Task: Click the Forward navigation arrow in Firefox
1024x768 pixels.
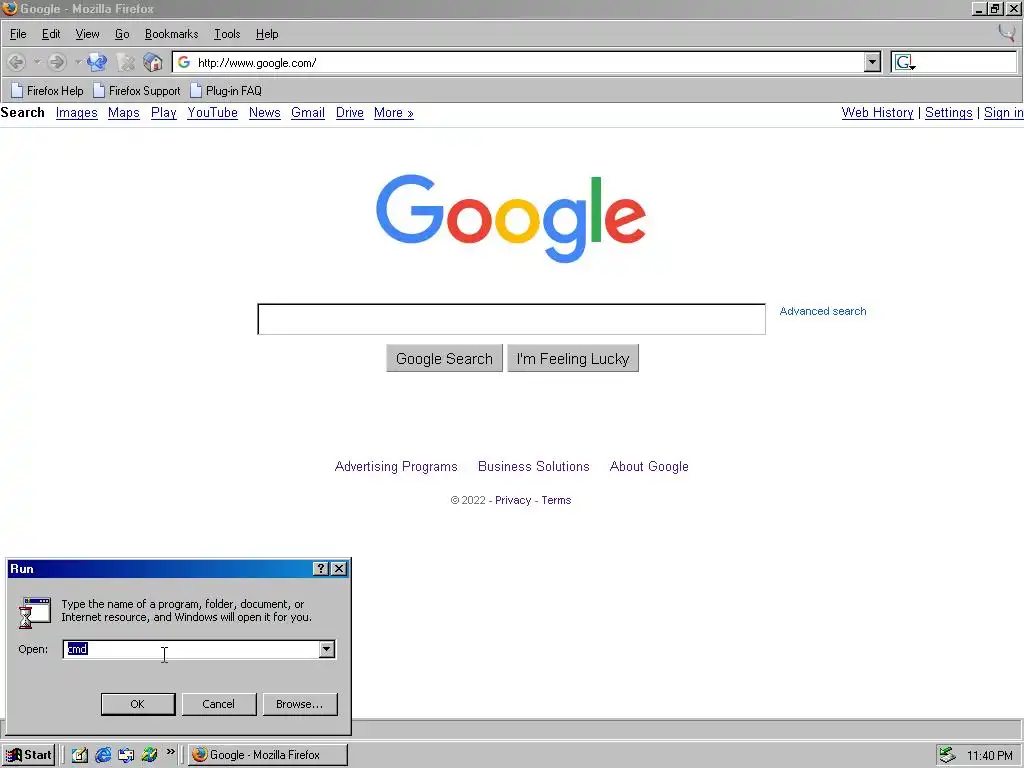Action: coord(57,63)
